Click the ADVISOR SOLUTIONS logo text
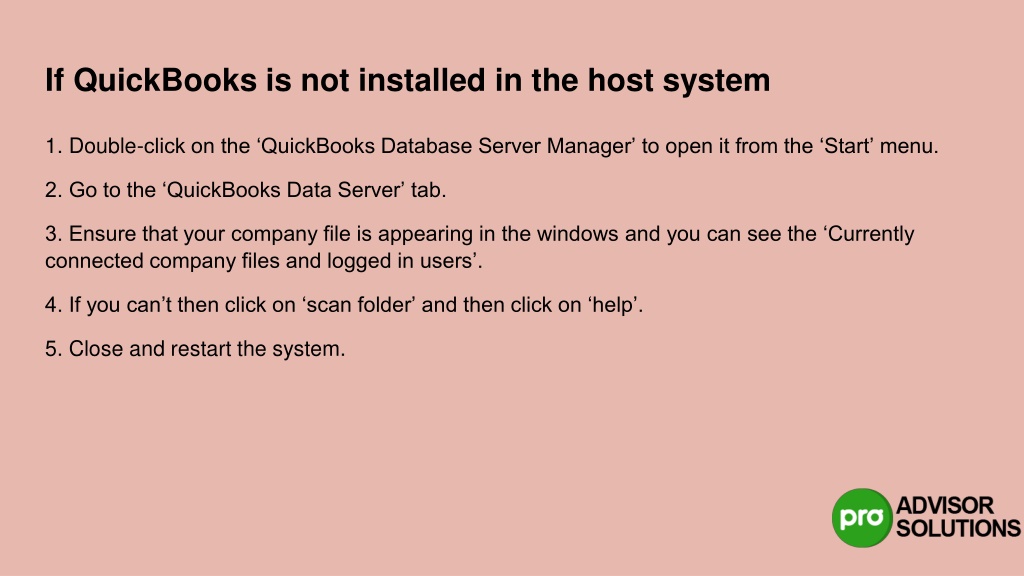The height and width of the screenshot is (576, 1024). pos(957,517)
